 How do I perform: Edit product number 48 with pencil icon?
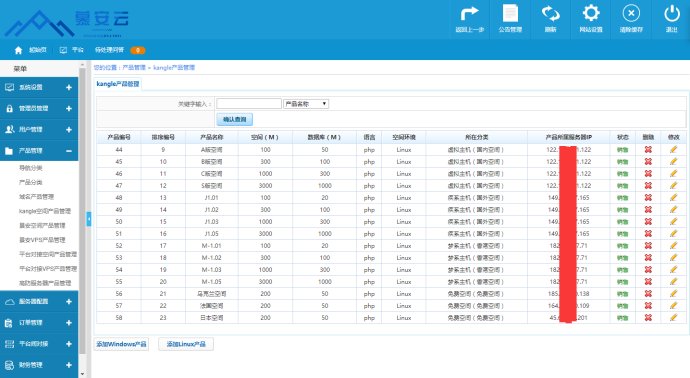(673, 198)
